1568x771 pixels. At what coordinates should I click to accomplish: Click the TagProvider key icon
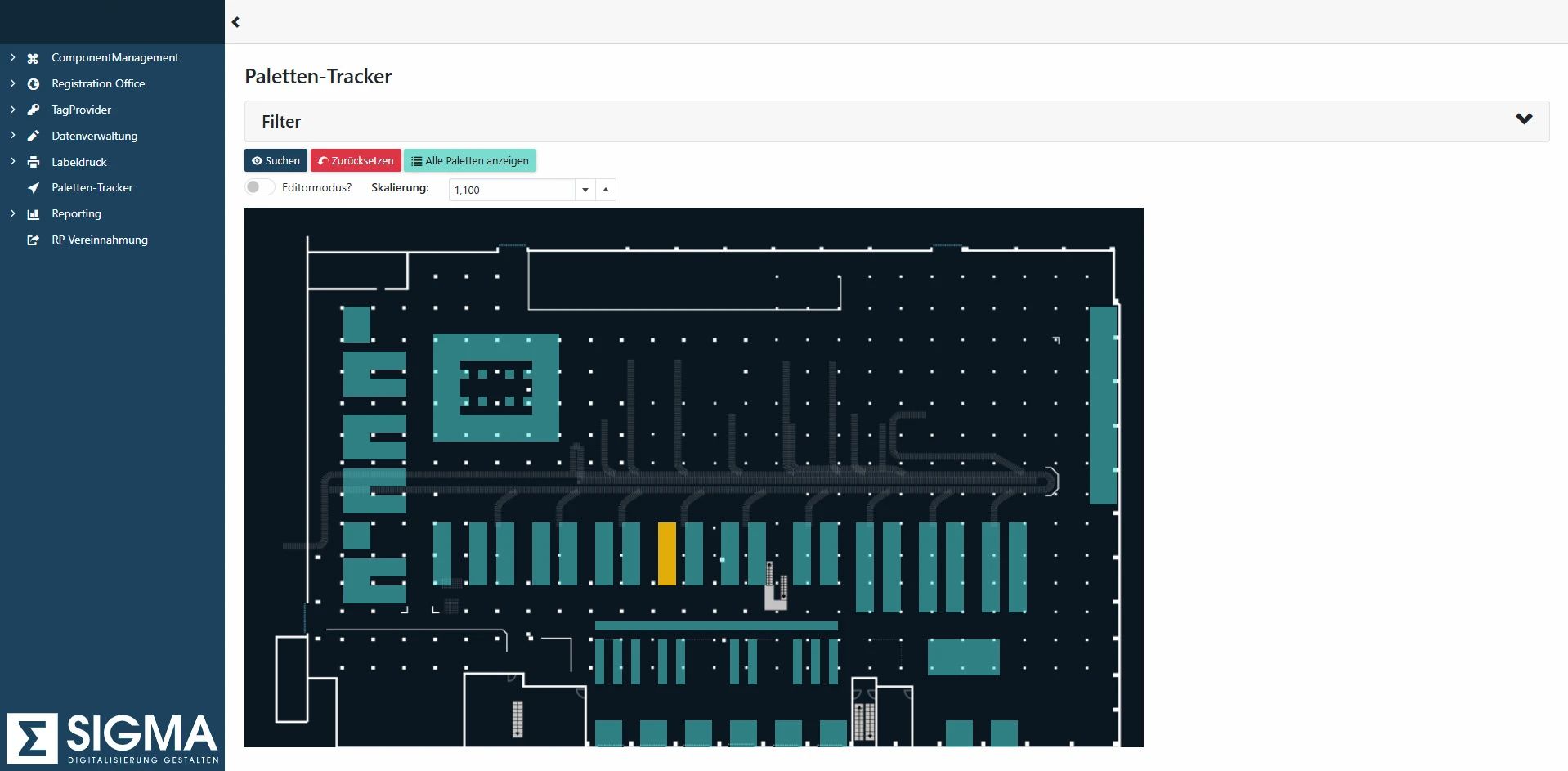(x=33, y=110)
